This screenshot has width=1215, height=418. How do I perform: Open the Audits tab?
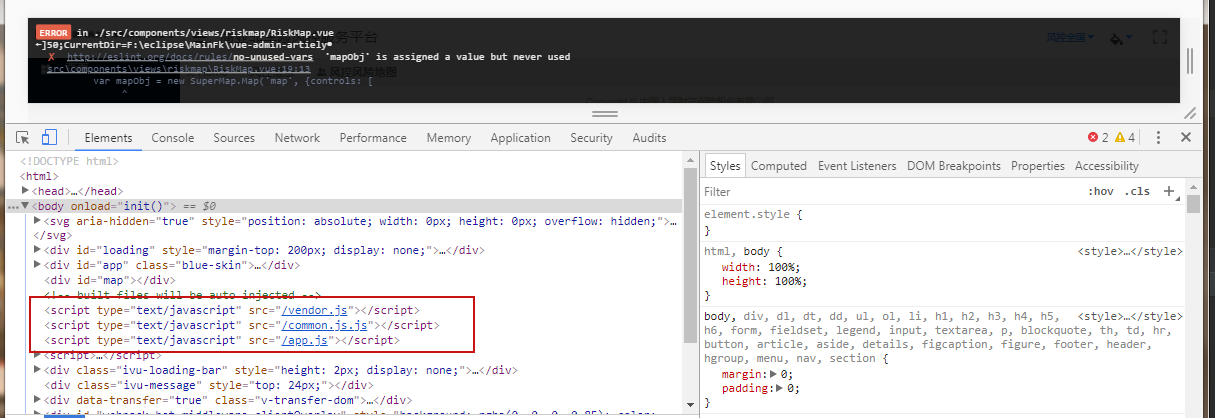point(649,138)
